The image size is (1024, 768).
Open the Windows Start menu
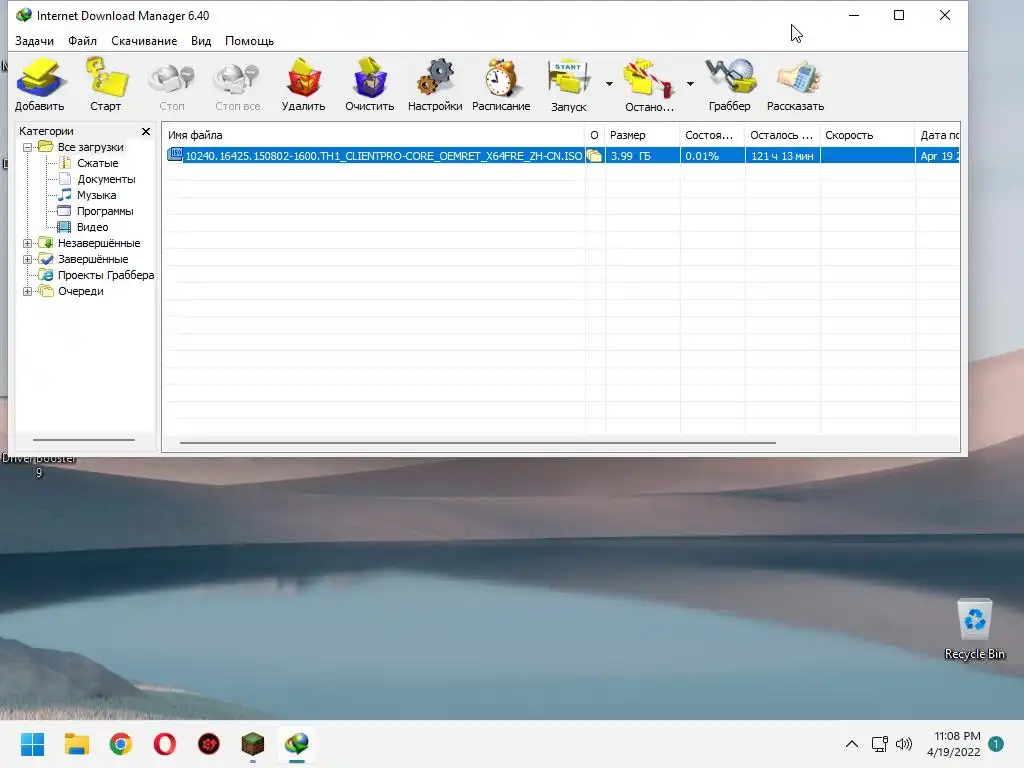(32, 744)
